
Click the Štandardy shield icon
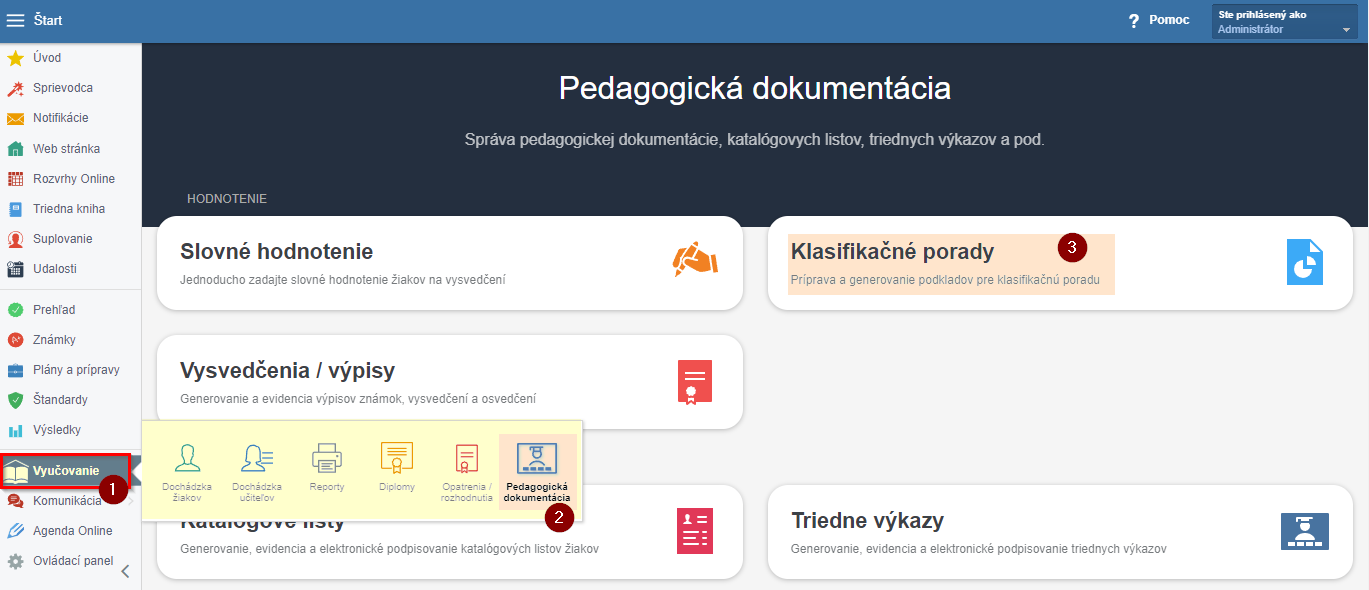point(15,400)
